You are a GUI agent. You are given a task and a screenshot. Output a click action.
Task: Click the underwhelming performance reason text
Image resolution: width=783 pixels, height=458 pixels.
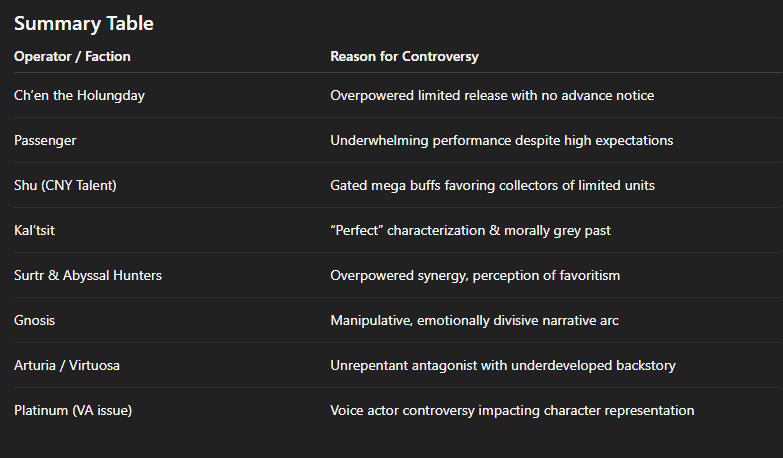501,140
